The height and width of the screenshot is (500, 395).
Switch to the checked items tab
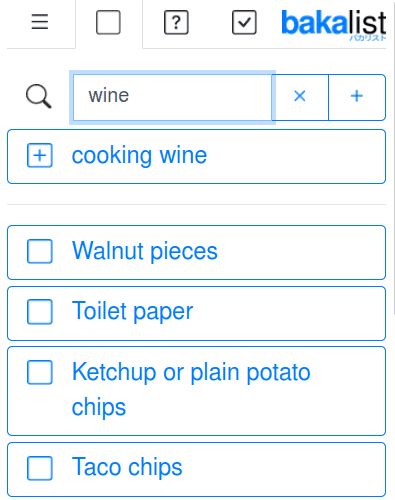244,23
